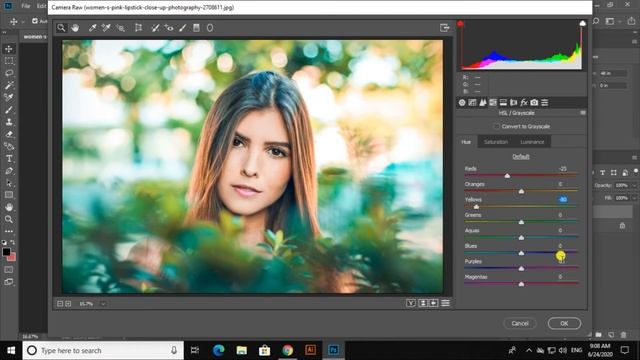The height and width of the screenshot is (360, 640).
Task: Open the Basic panel tab icon
Action: point(462,102)
